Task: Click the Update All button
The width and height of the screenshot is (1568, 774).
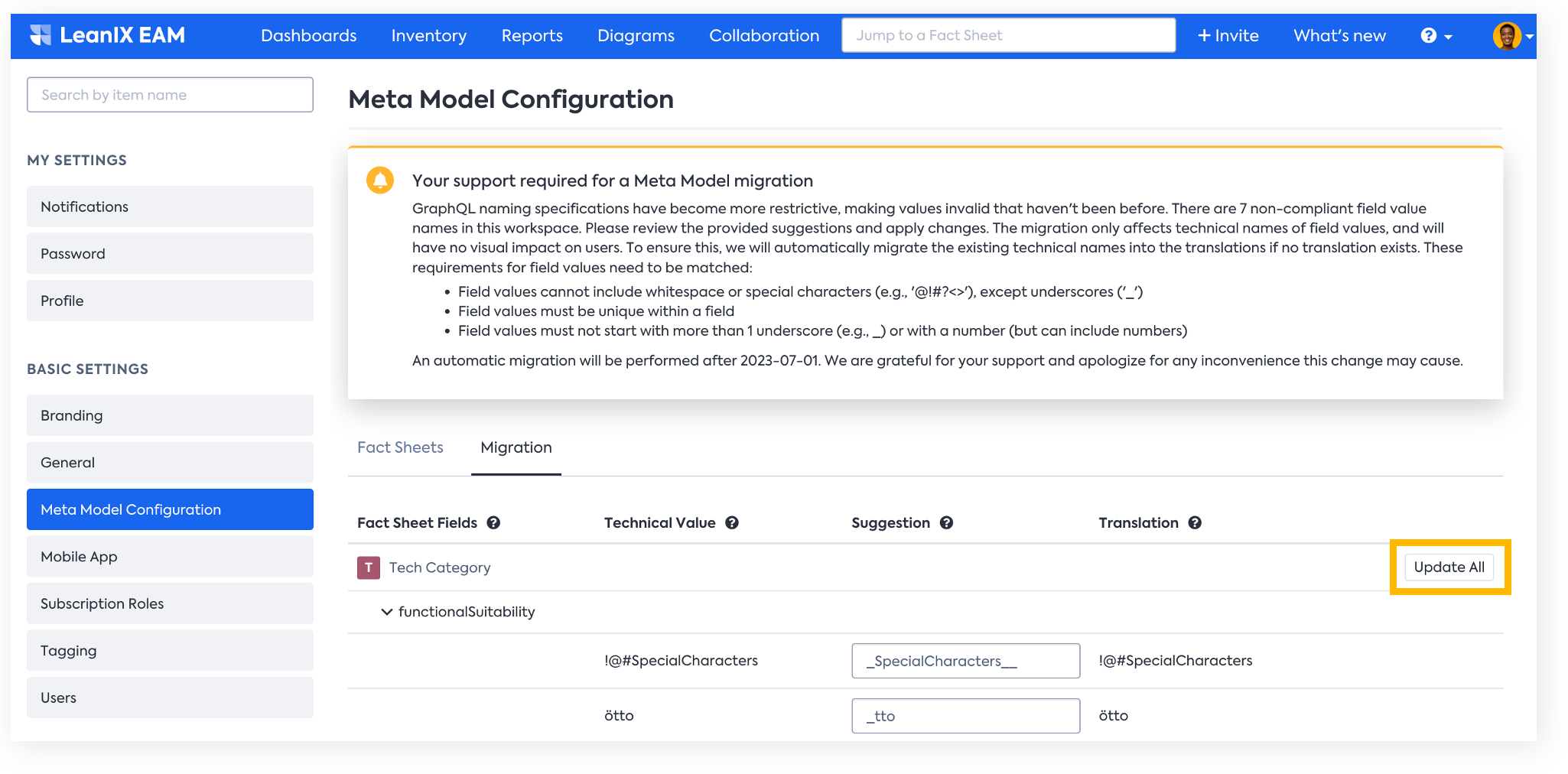Action: pos(1449,567)
